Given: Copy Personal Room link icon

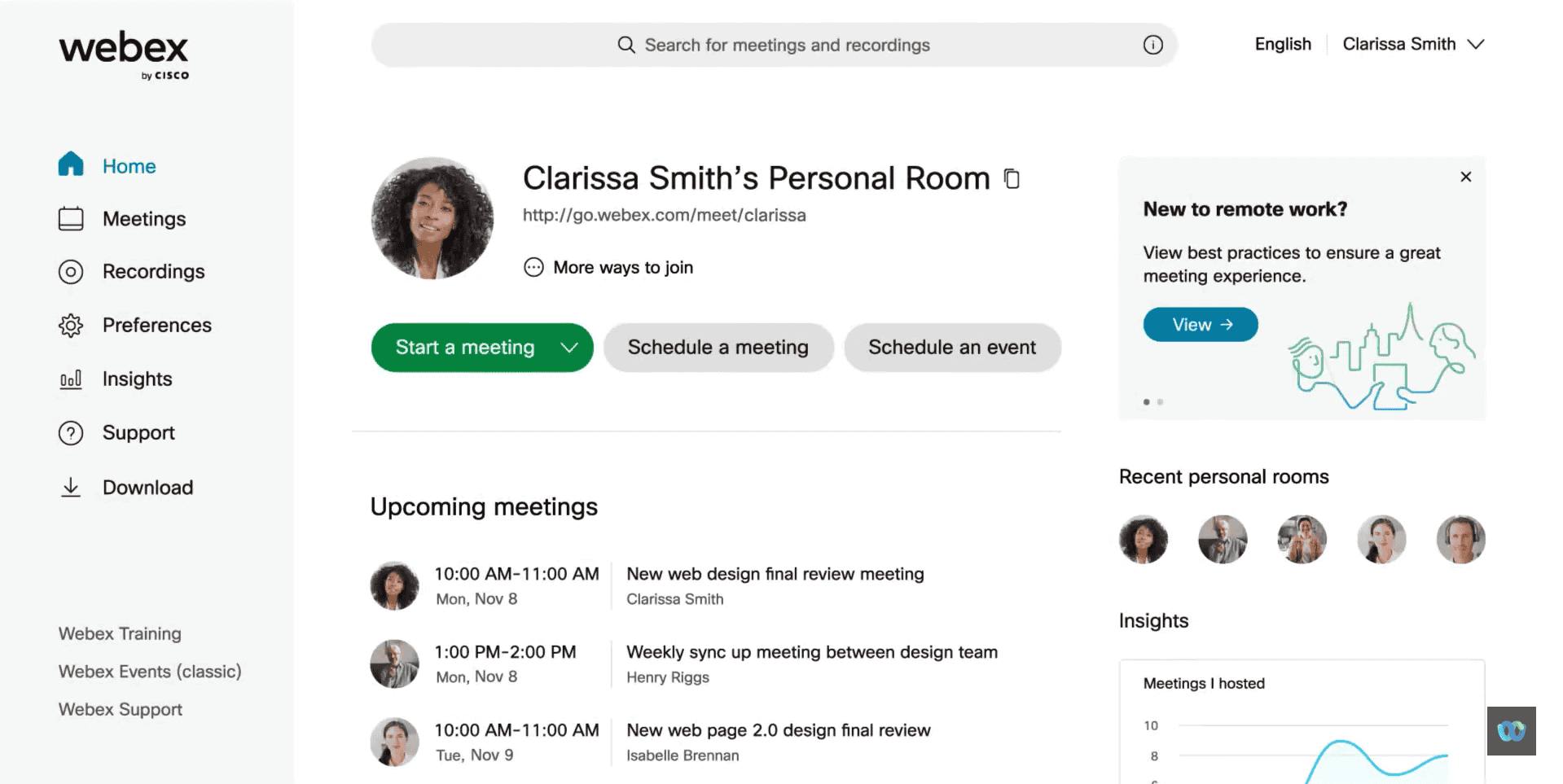Looking at the screenshot, I should [1012, 178].
